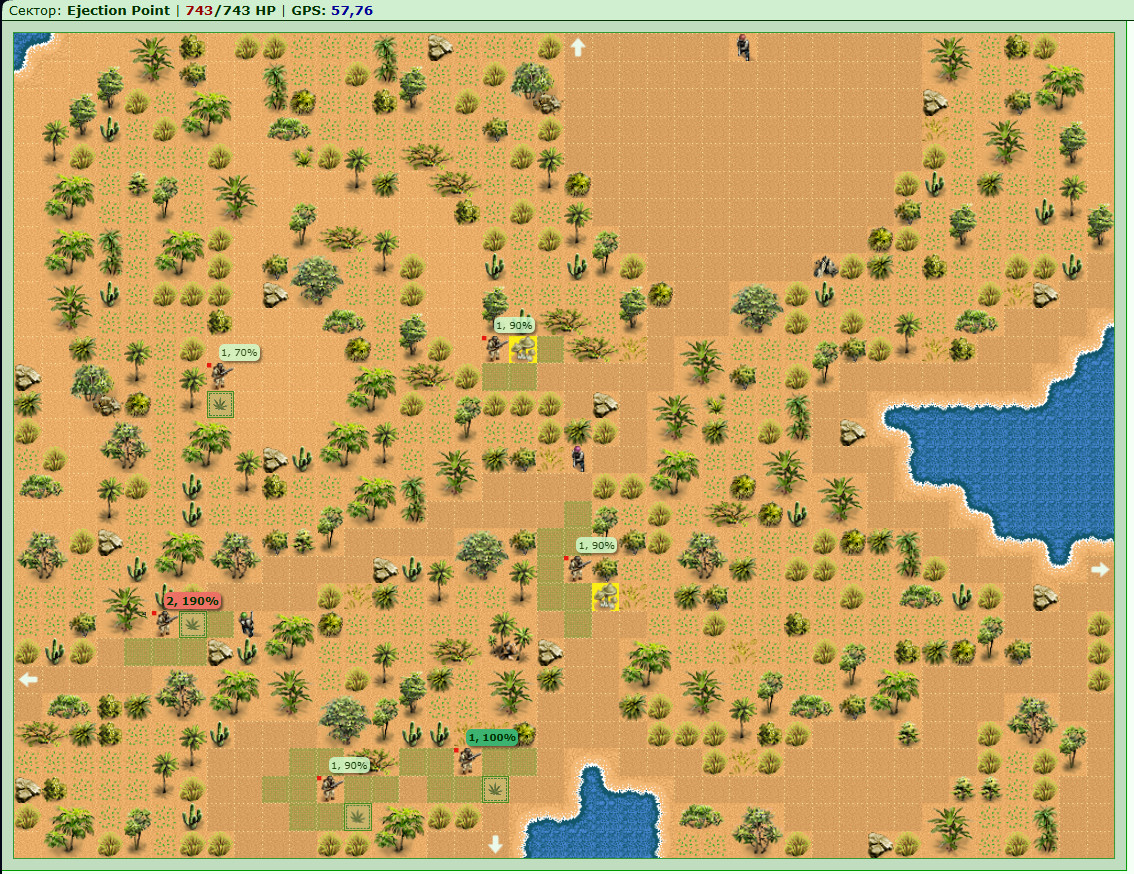Viewport: 1134px width, 874px height.
Task: Click the dark grey rock pile
Action: [825, 266]
